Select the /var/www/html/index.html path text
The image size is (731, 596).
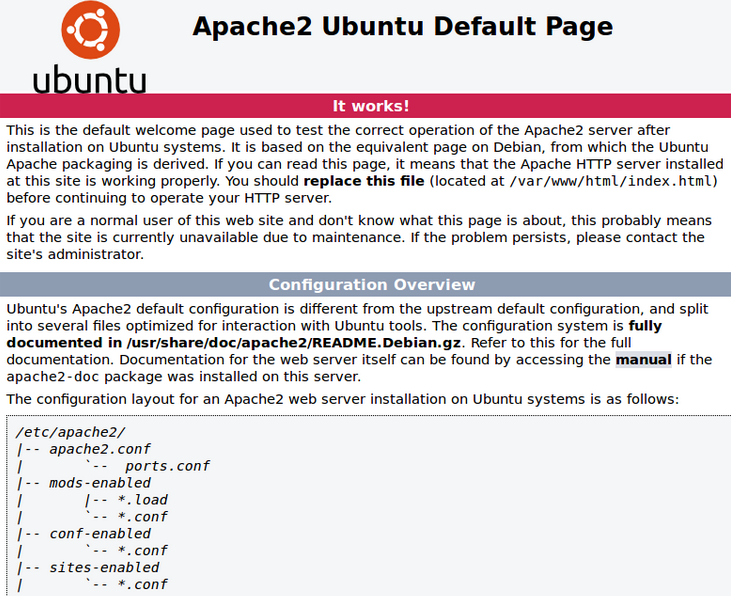click(x=611, y=181)
